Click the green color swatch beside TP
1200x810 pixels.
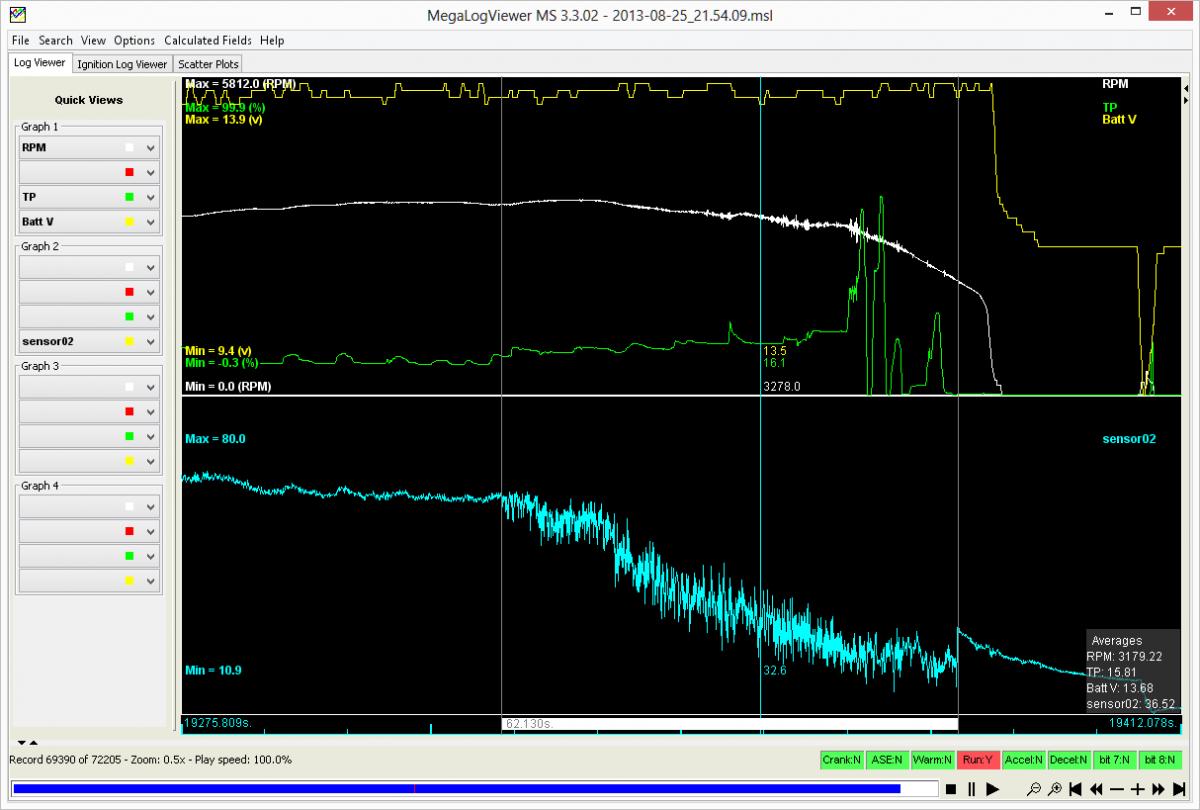(x=129, y=197)
